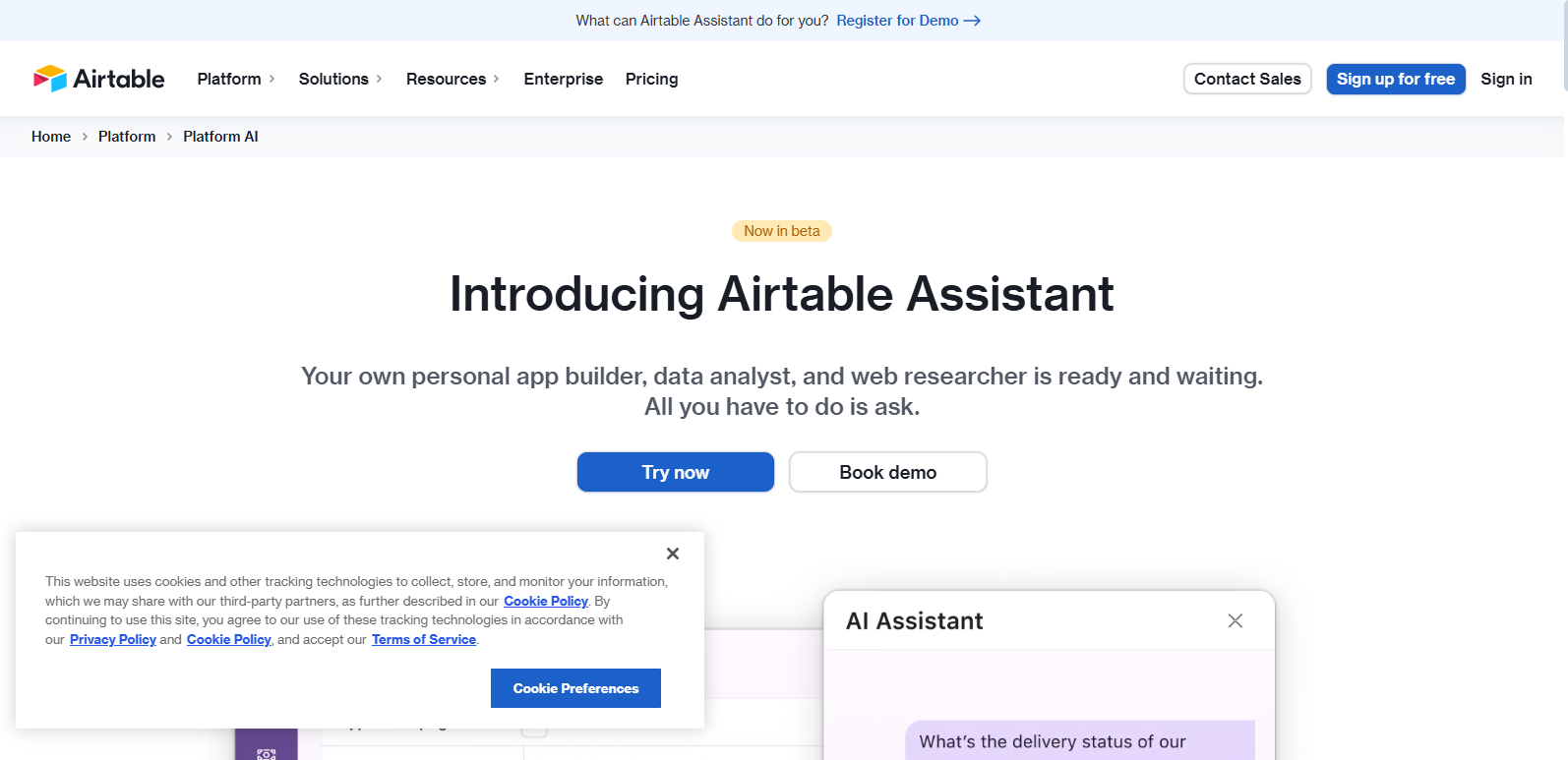Viewport: 1568px width, 760px height.
Task: Click the AI Assistant panel title
Action: (x=915, y=620)
